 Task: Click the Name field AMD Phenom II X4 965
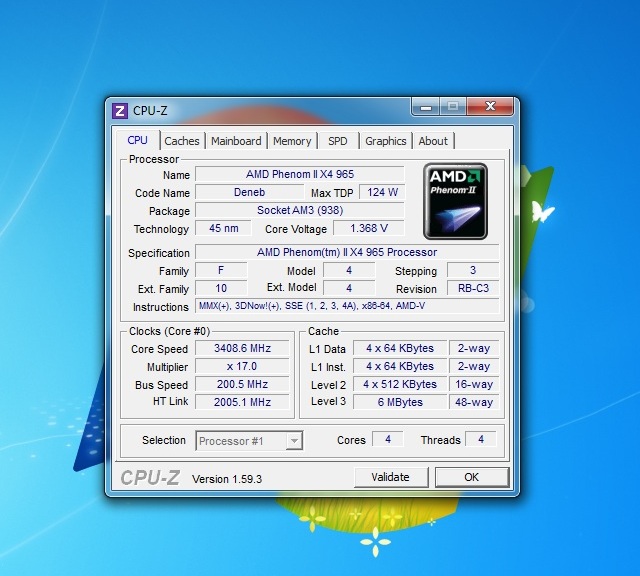click(300, 174)
